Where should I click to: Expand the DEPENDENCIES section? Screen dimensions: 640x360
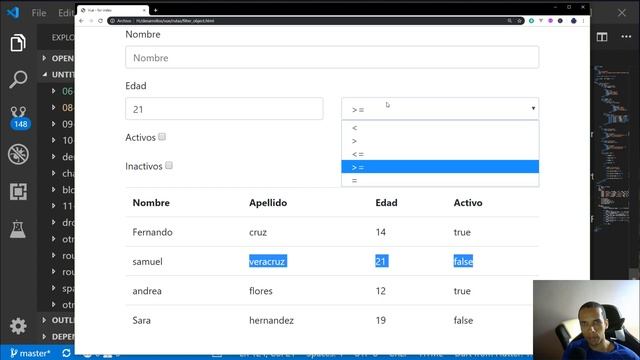[57, 337]
